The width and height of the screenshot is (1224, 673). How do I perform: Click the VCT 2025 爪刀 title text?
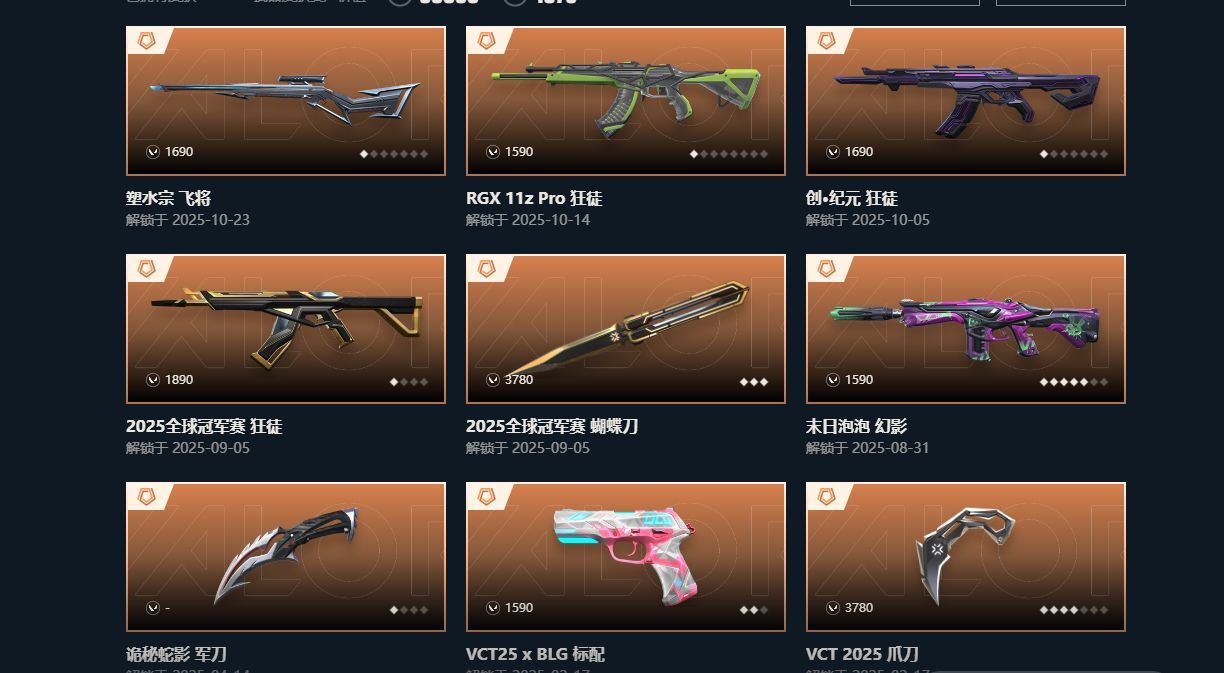(x=862, y=654)
